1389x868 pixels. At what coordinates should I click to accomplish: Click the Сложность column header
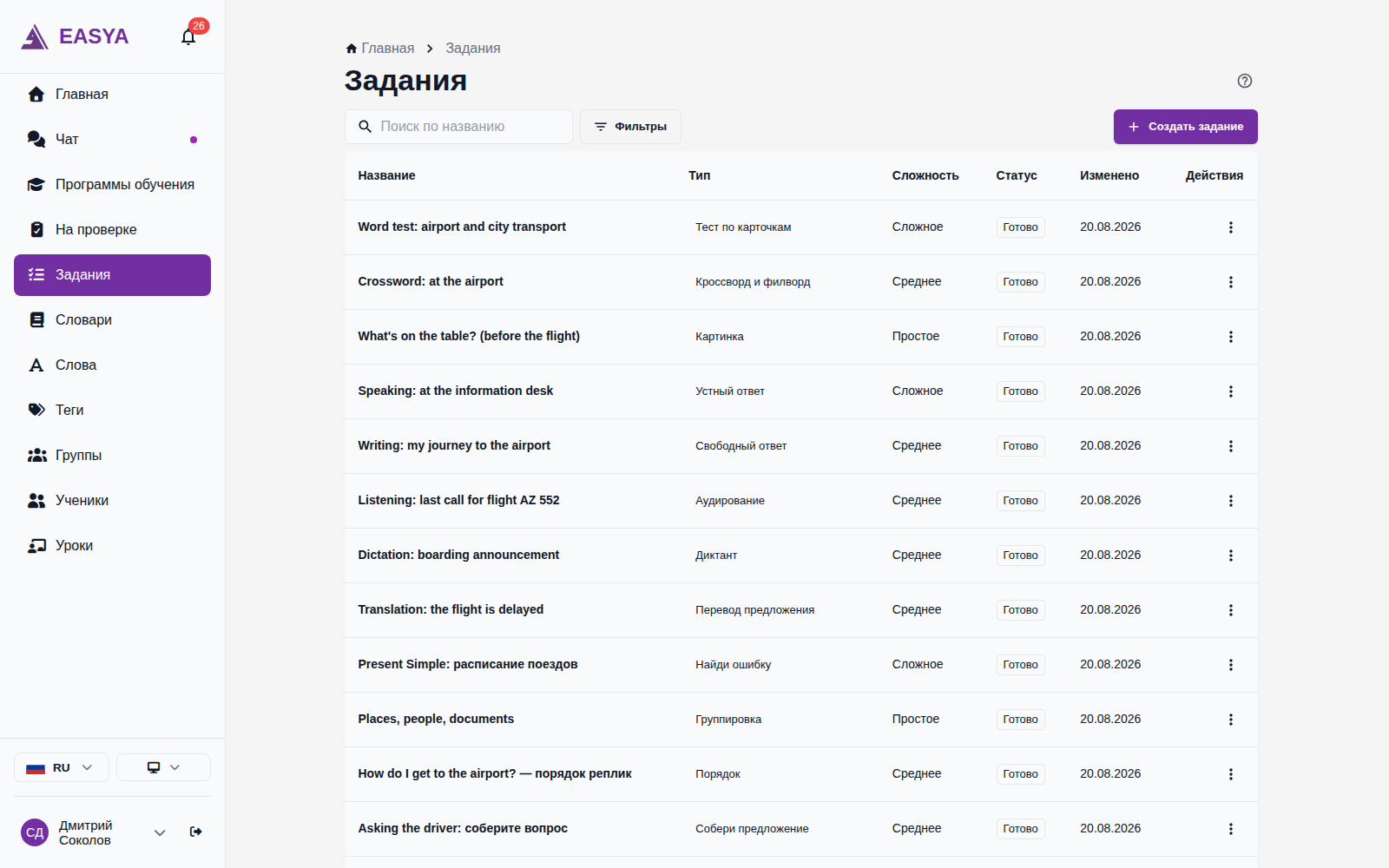[x=925, y=175]
